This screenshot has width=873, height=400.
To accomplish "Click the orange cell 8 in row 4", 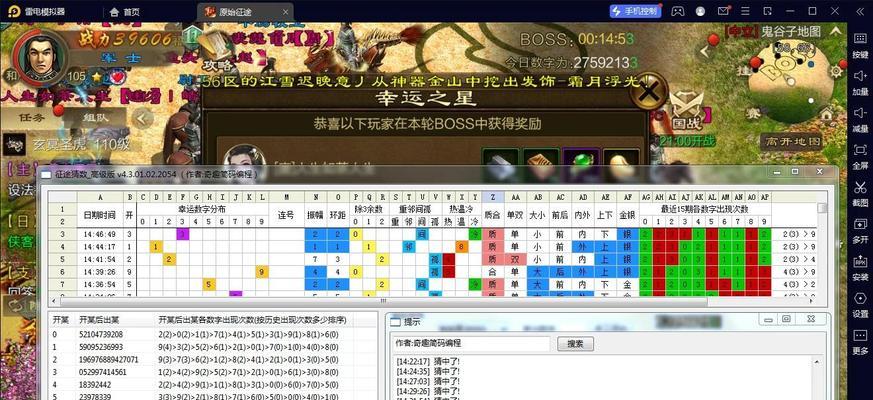I will 461,246.
